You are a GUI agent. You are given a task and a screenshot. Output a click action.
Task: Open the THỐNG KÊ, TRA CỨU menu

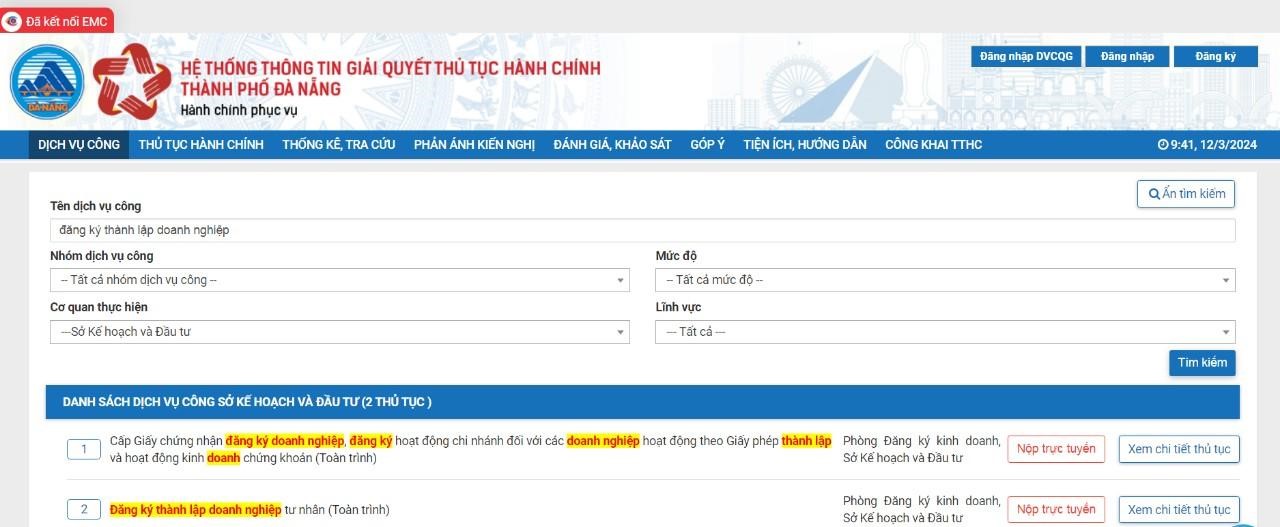[x=339, y=145]
